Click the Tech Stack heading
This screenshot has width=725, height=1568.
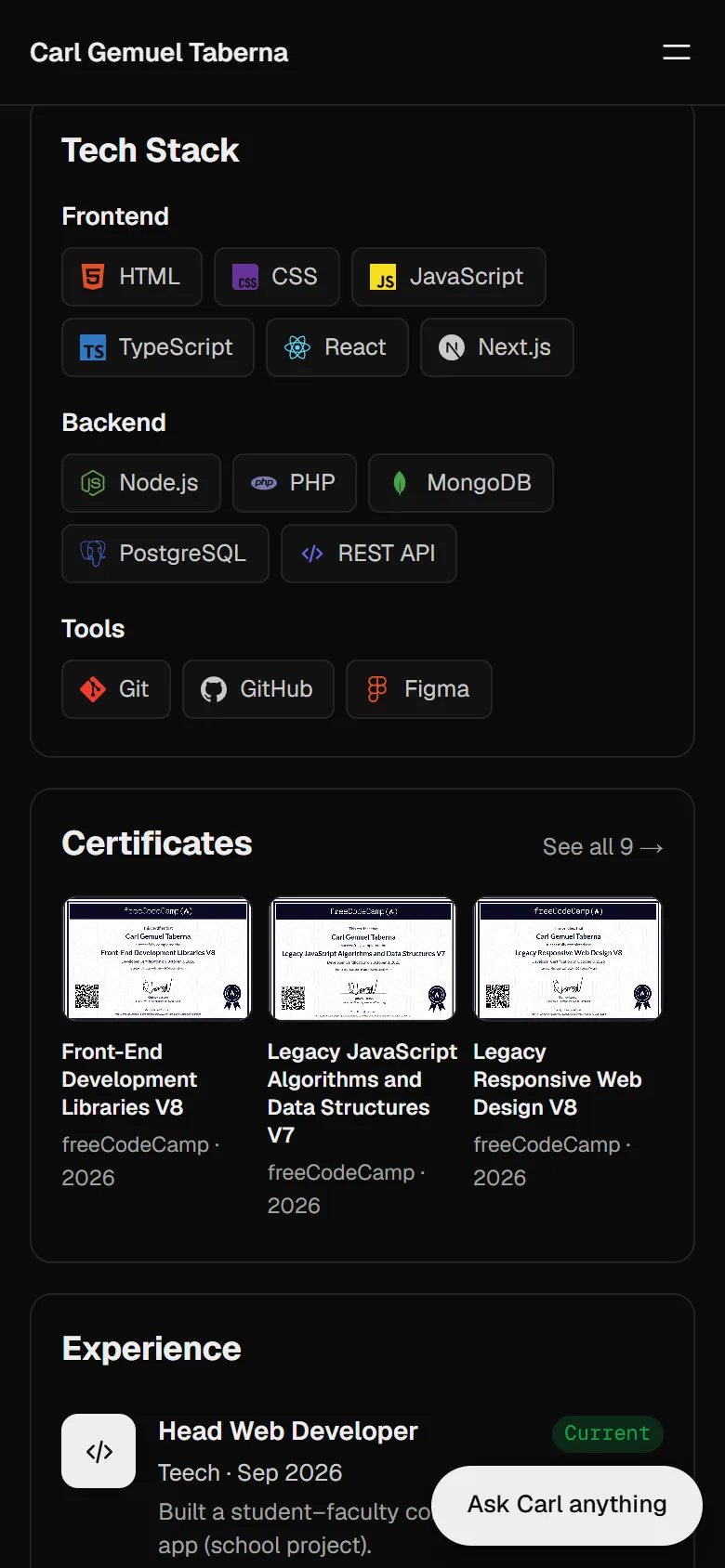click(x=150, y=150)
